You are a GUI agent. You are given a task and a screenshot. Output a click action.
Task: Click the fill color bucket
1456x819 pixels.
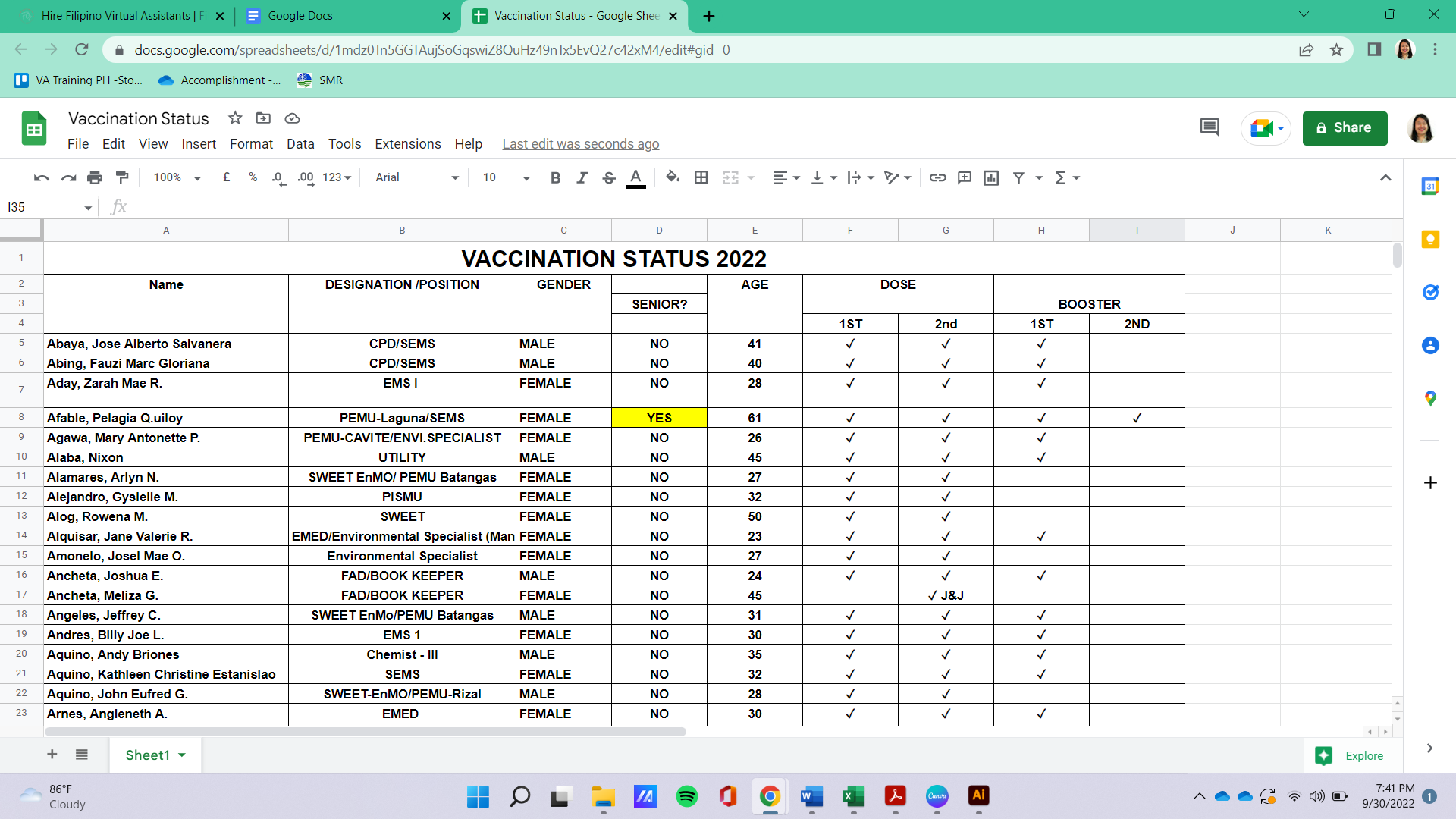672,177
